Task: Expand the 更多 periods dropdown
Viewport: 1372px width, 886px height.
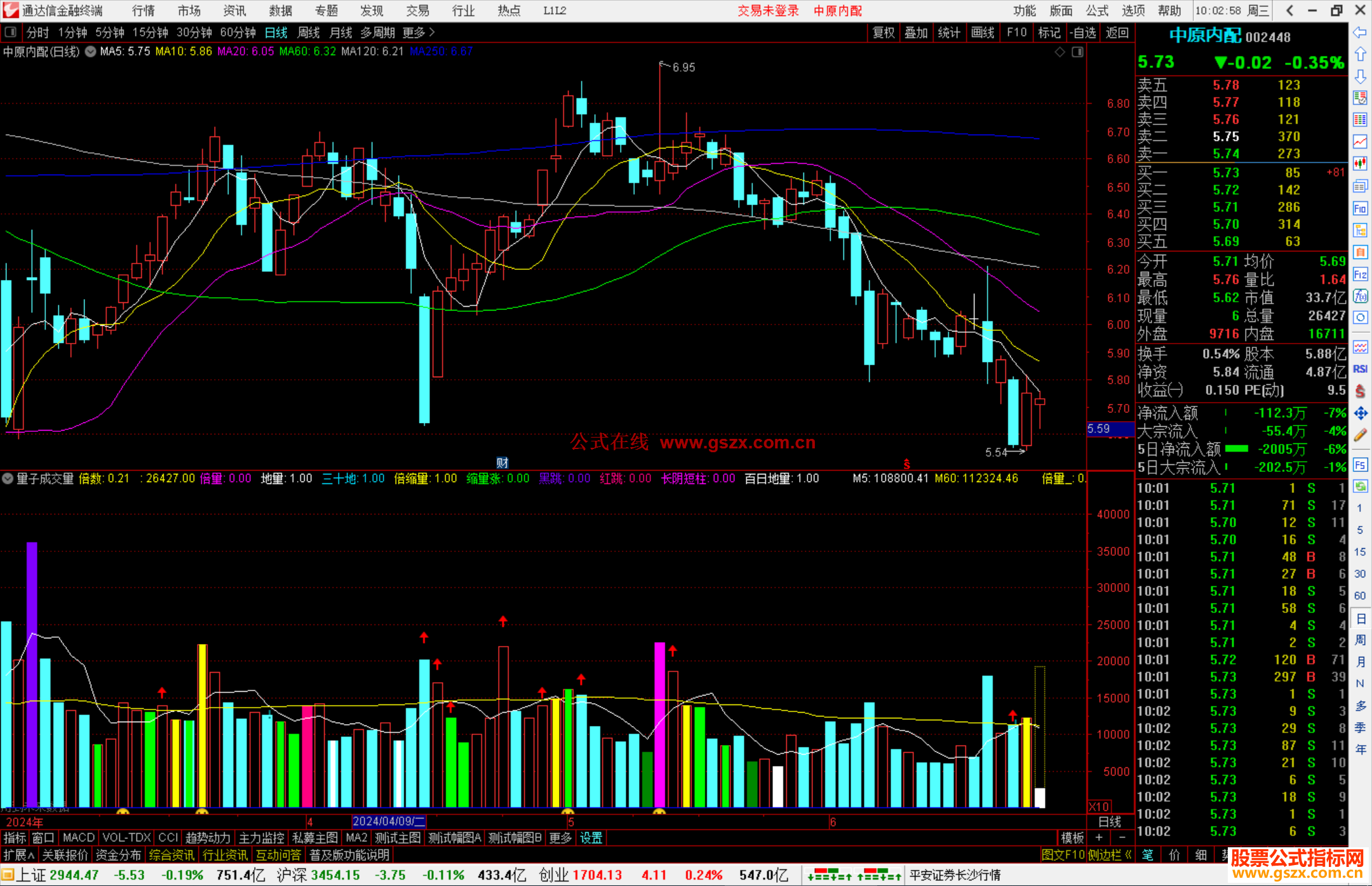Action: 418,32
